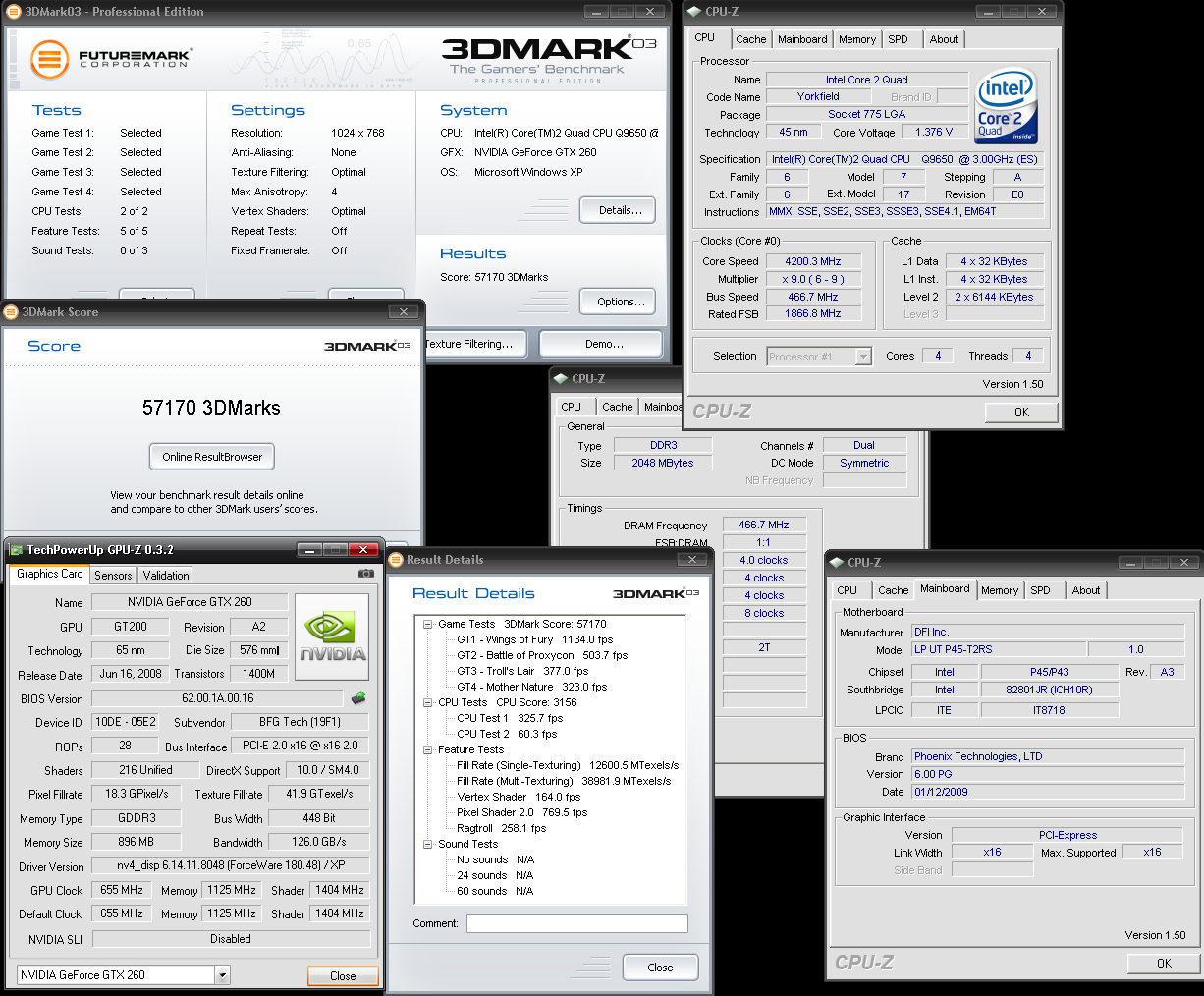Open the GPU-Z graphics card selector dropdown
Screen dimensions: 1204x996
click(222, 975)
